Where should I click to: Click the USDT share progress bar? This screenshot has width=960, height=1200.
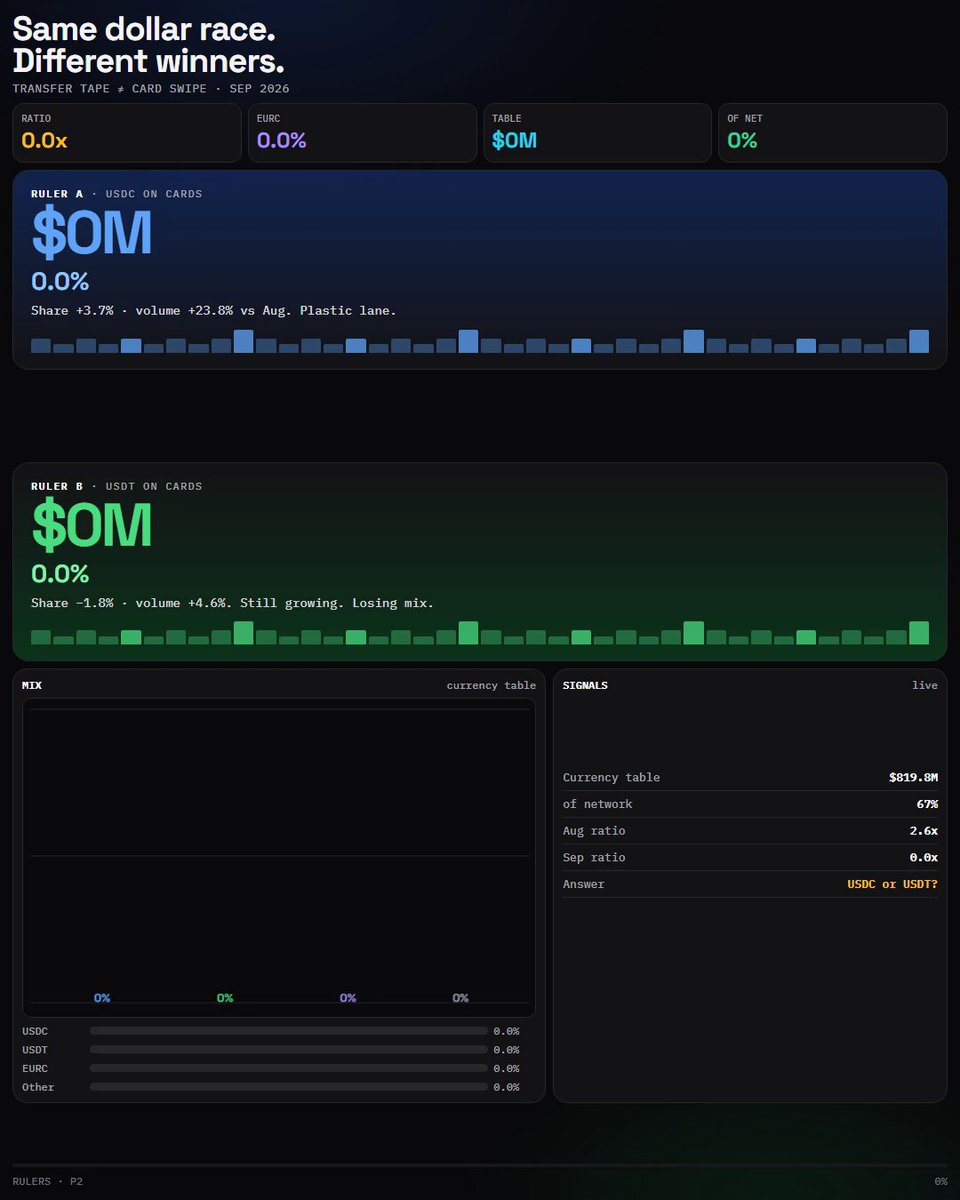[x=288, y=1050]
